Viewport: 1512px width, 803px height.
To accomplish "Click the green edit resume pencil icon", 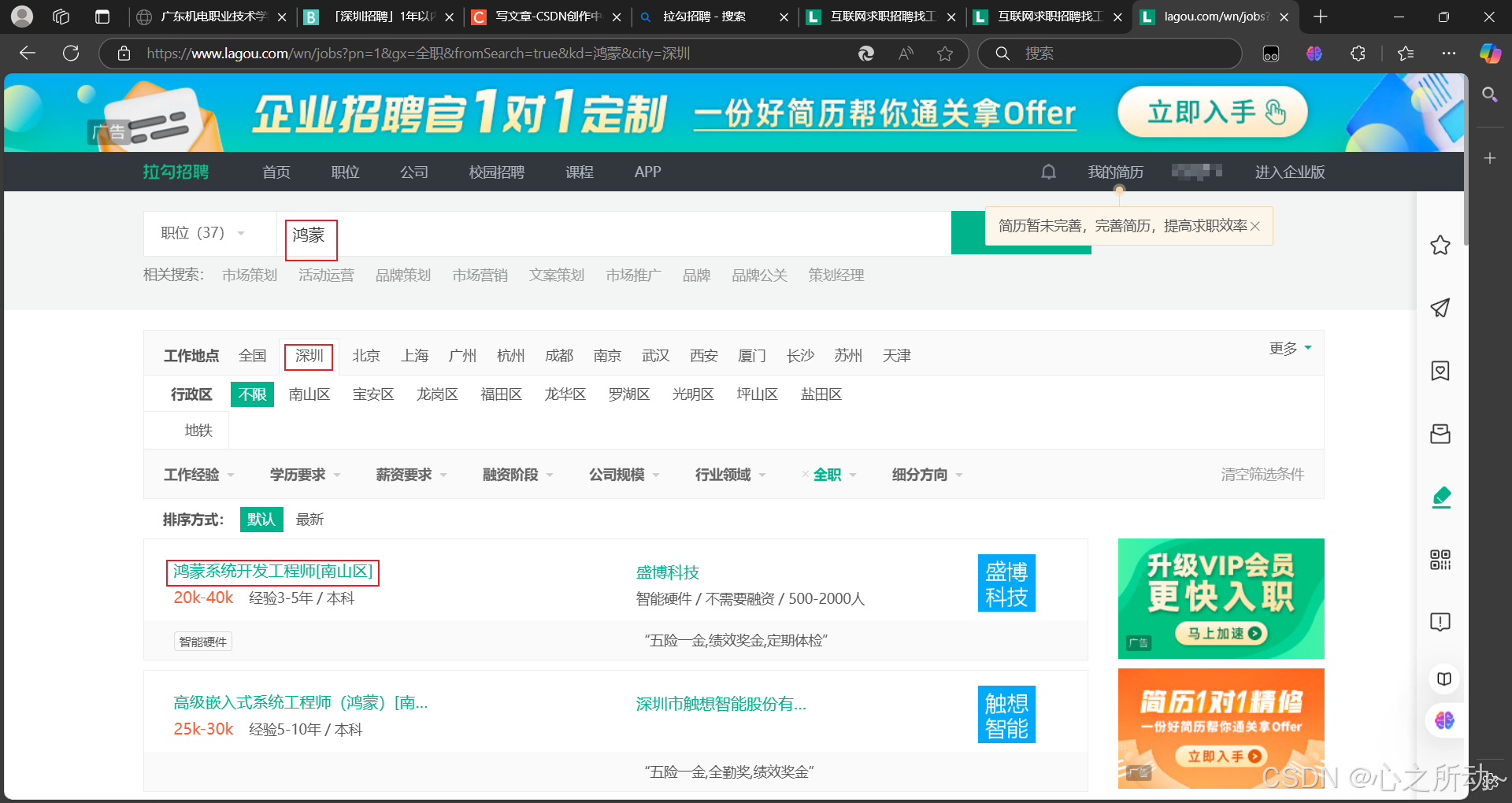I will pos(1441,497).
